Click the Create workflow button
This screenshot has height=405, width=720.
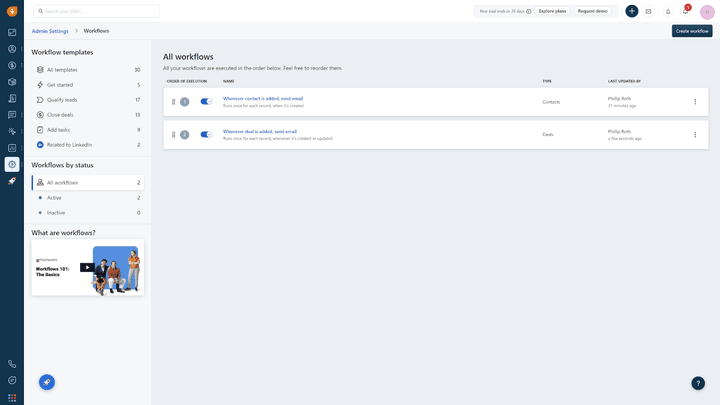click(x=692, y=31)
